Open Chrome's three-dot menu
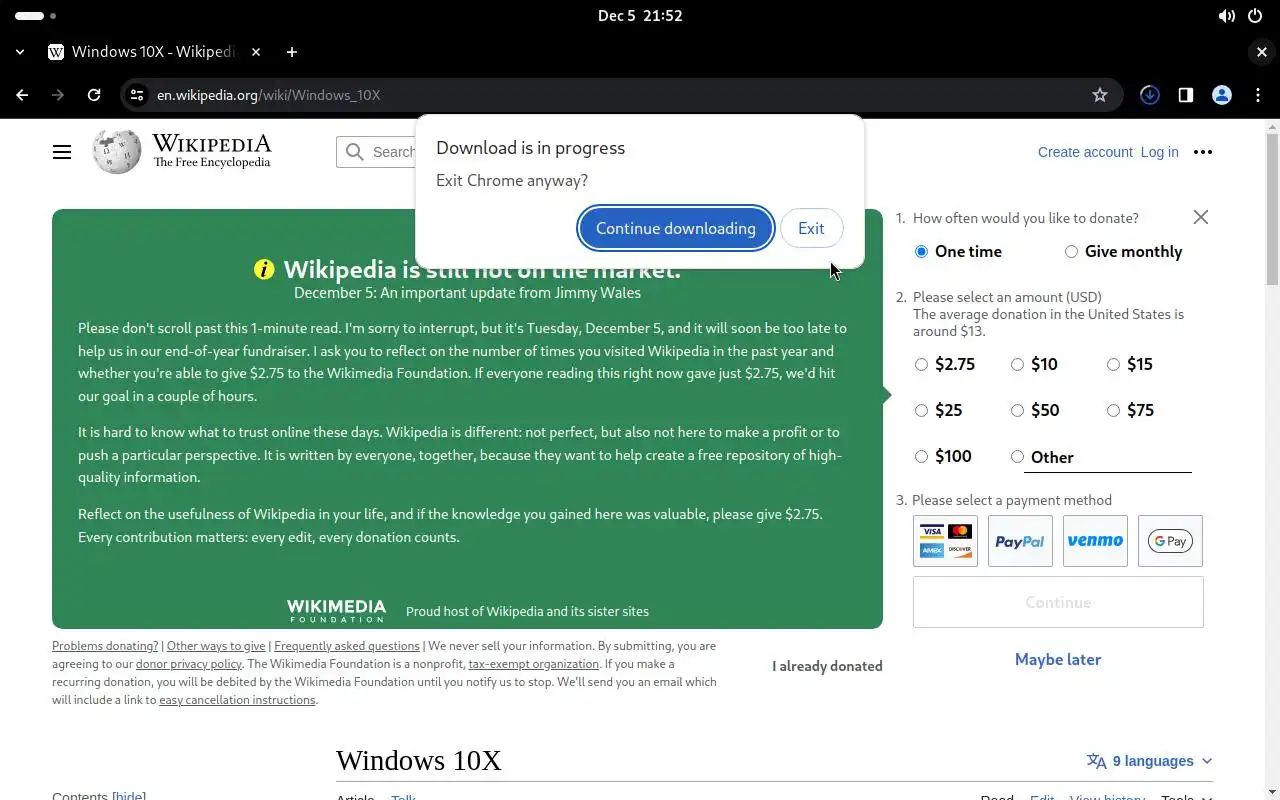 tap(1258, 95)
